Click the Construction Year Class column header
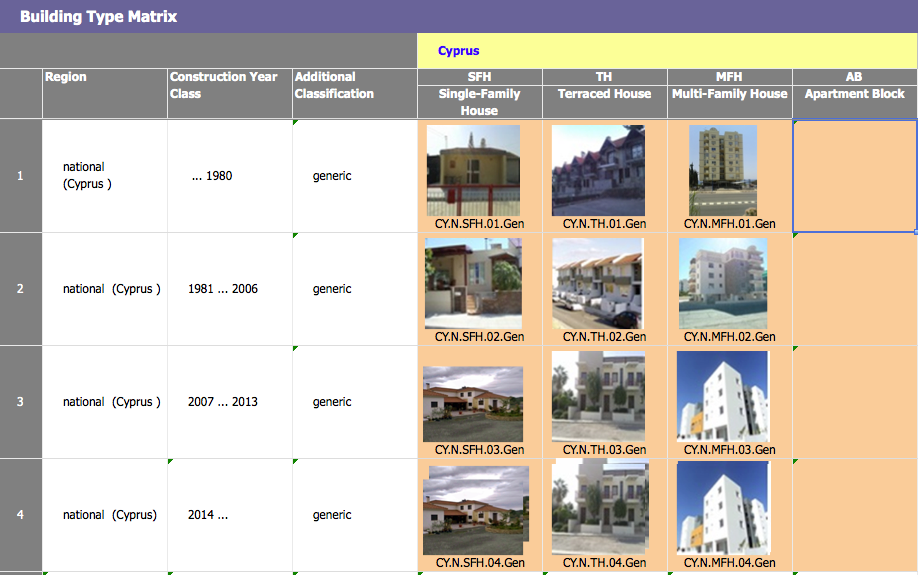The height and width of the screenshot is (575, 918). click(229, 93)
